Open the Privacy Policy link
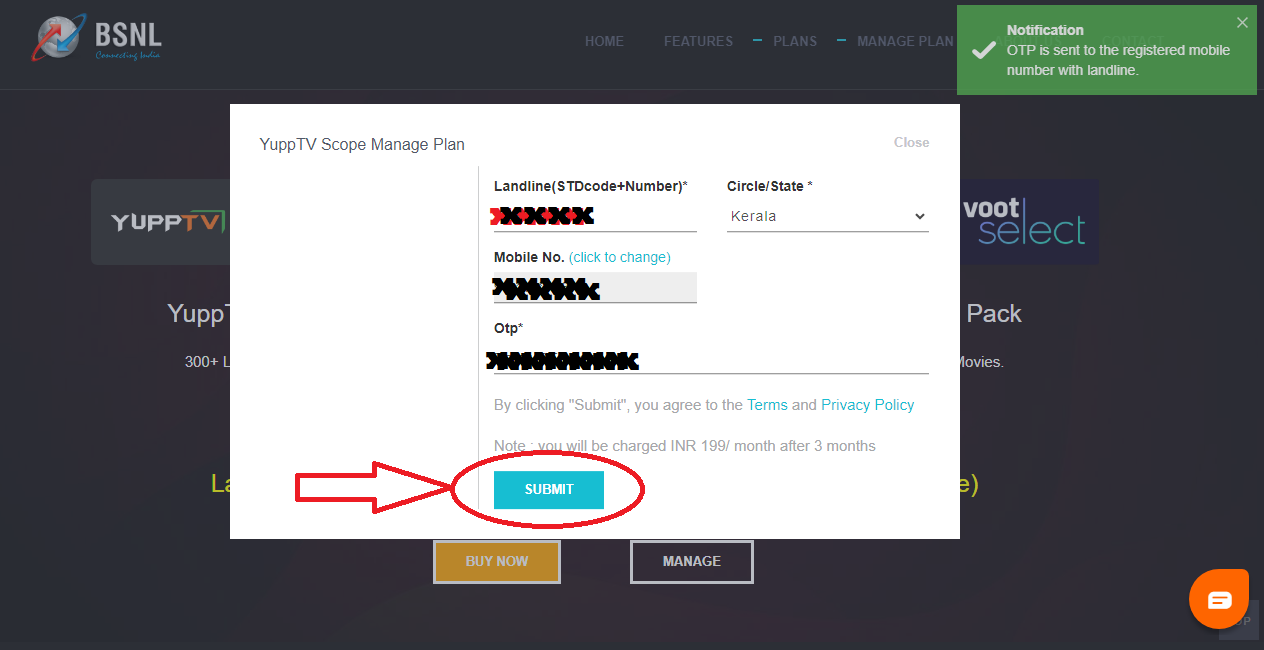The width and height of the screenshot is (1264, 650). (x=868, y=405)
